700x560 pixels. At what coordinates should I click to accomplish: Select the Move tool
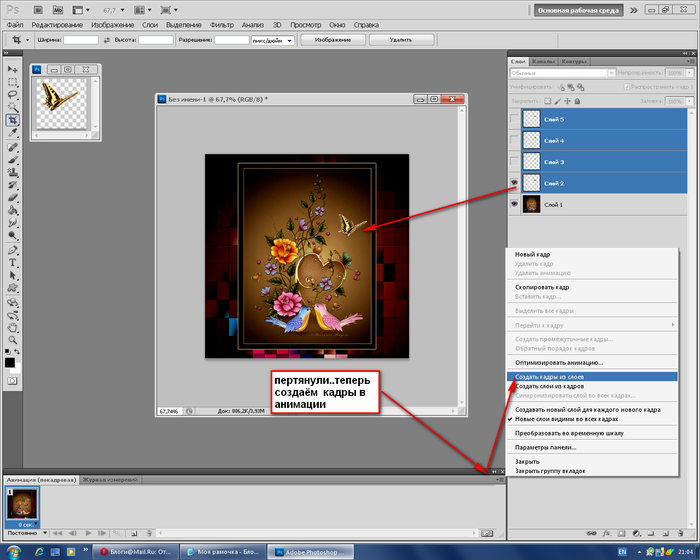(x=12, y=69)
